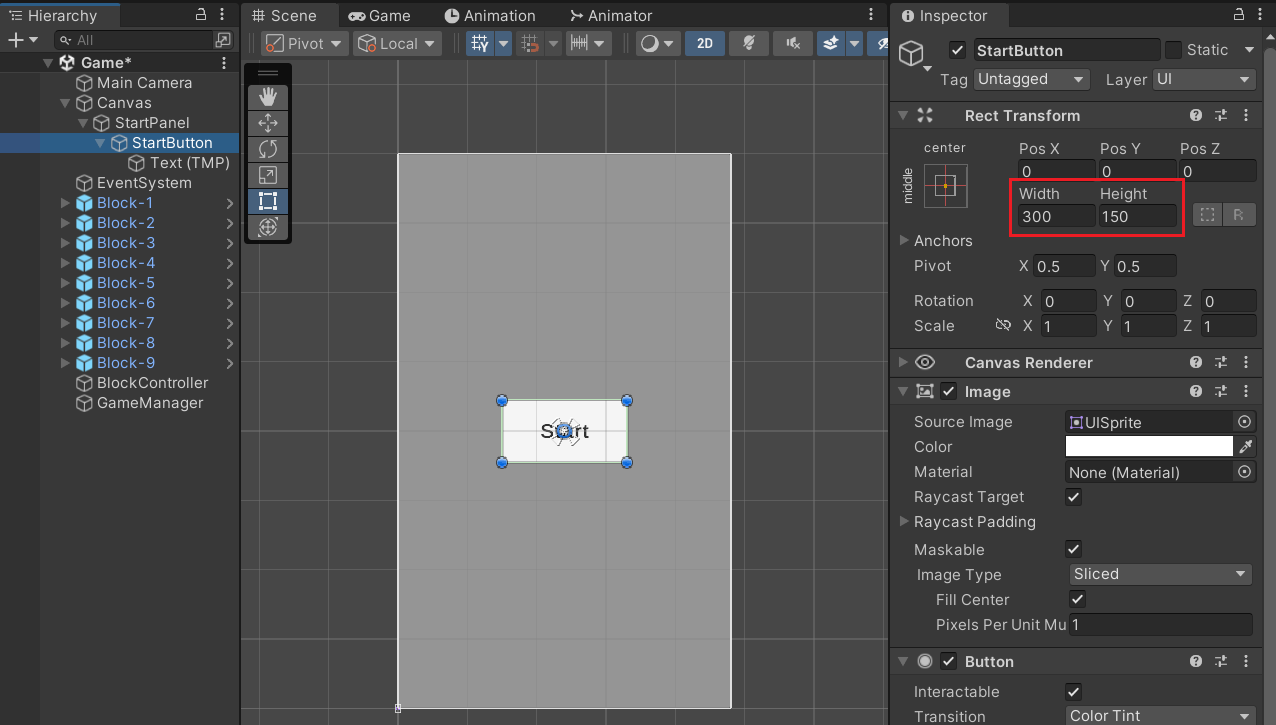Image resolution: width=1276 pixels, height=725 pixels.
Task: Select the Rect tool
Action: (267, 201)
